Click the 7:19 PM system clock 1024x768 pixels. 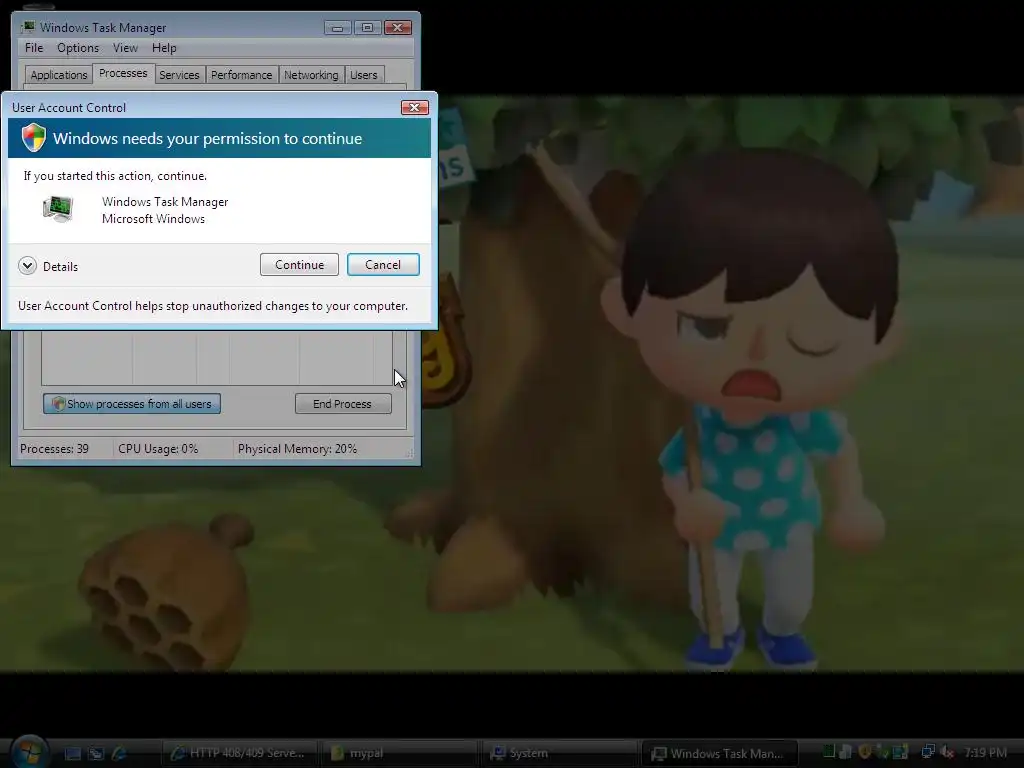(x=985, y=752)
